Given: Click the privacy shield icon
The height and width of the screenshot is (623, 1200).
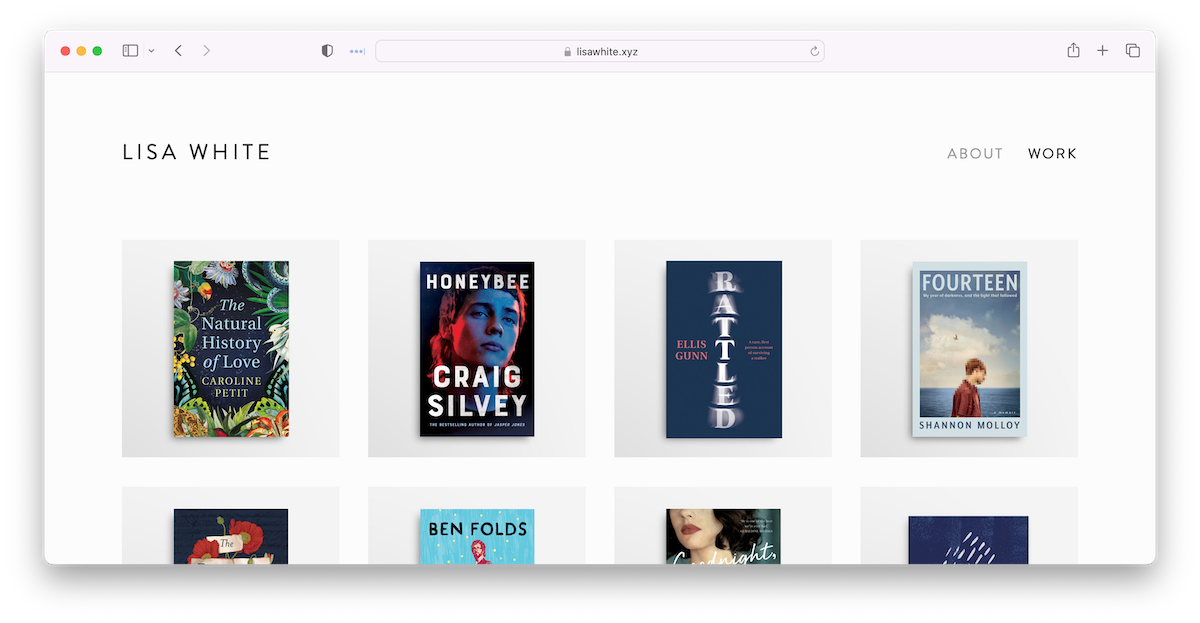Looking at the screenshot, I should (327, 51).
